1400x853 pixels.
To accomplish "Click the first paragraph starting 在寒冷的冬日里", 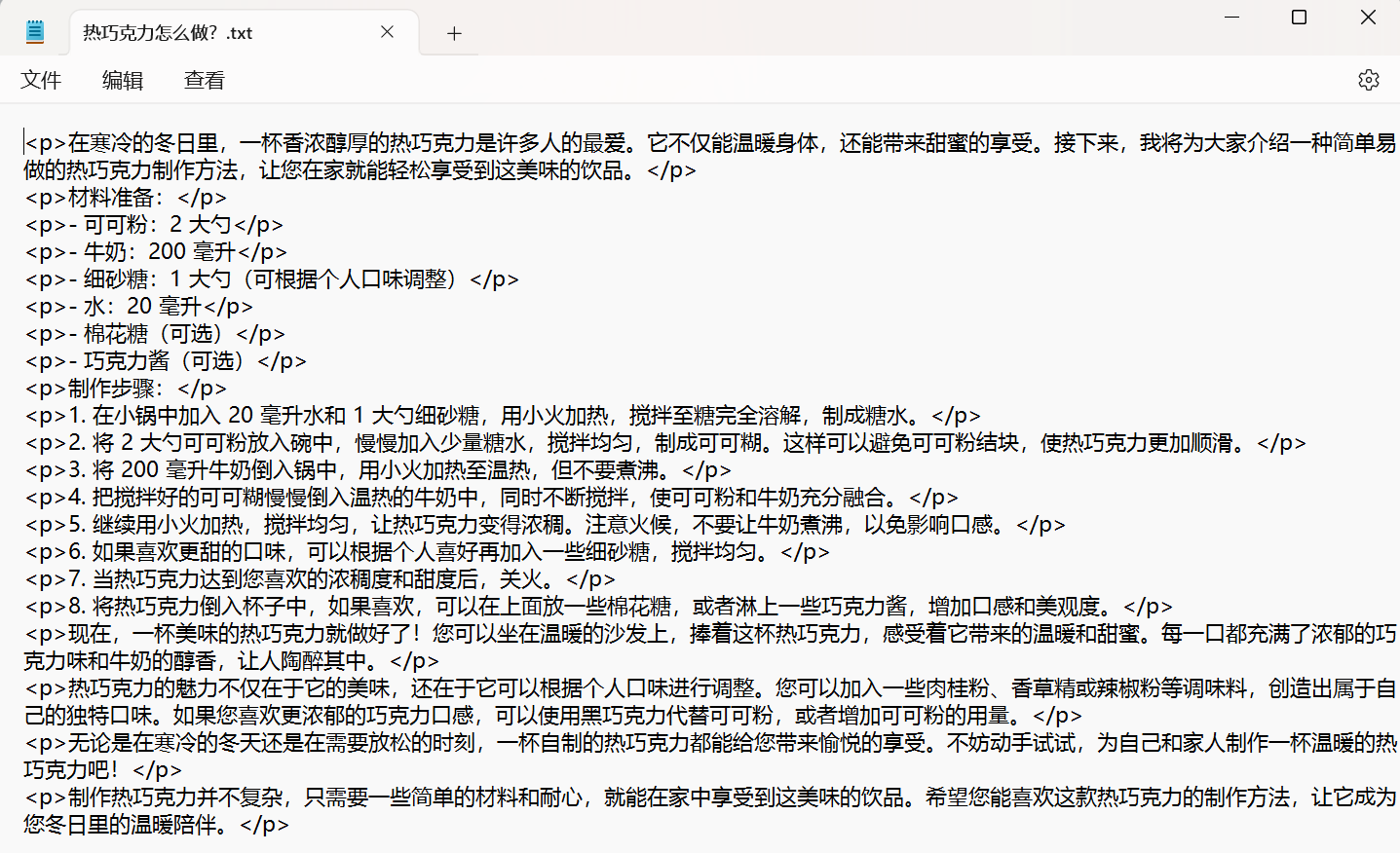I will click(710, 157).
